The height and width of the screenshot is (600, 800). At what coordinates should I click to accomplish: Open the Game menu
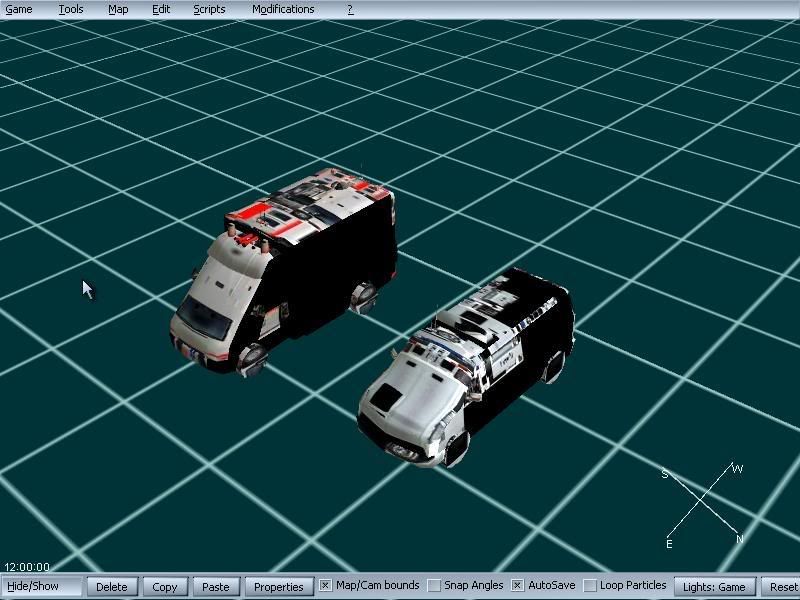click(19, 9)
